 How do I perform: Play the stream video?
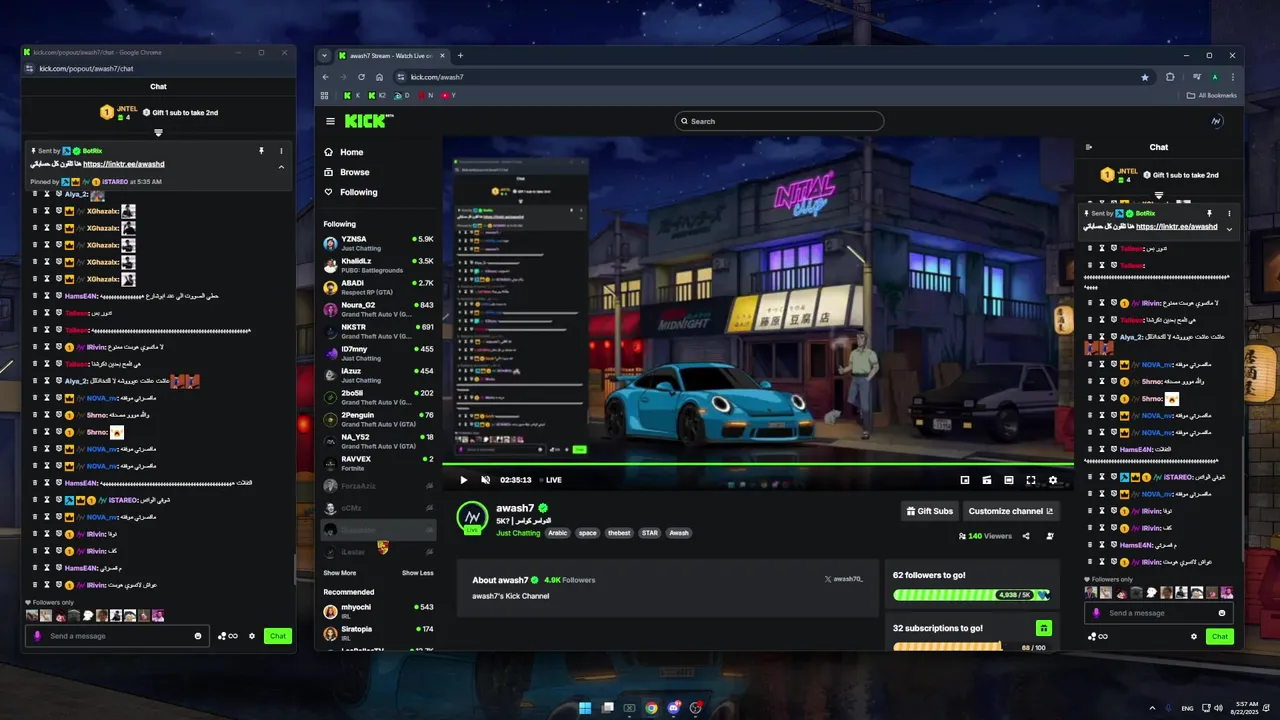463,480
